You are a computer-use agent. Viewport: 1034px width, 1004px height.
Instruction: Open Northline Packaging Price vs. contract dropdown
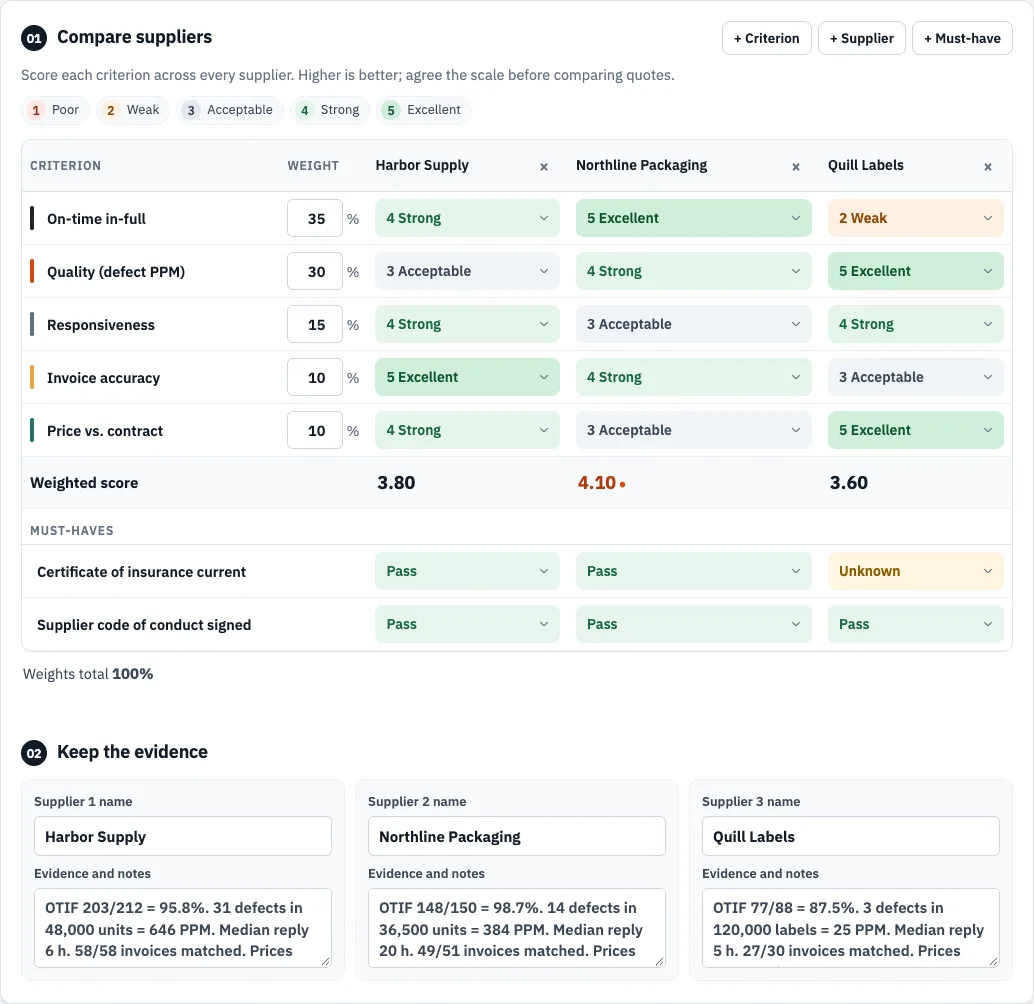(693, 430)
